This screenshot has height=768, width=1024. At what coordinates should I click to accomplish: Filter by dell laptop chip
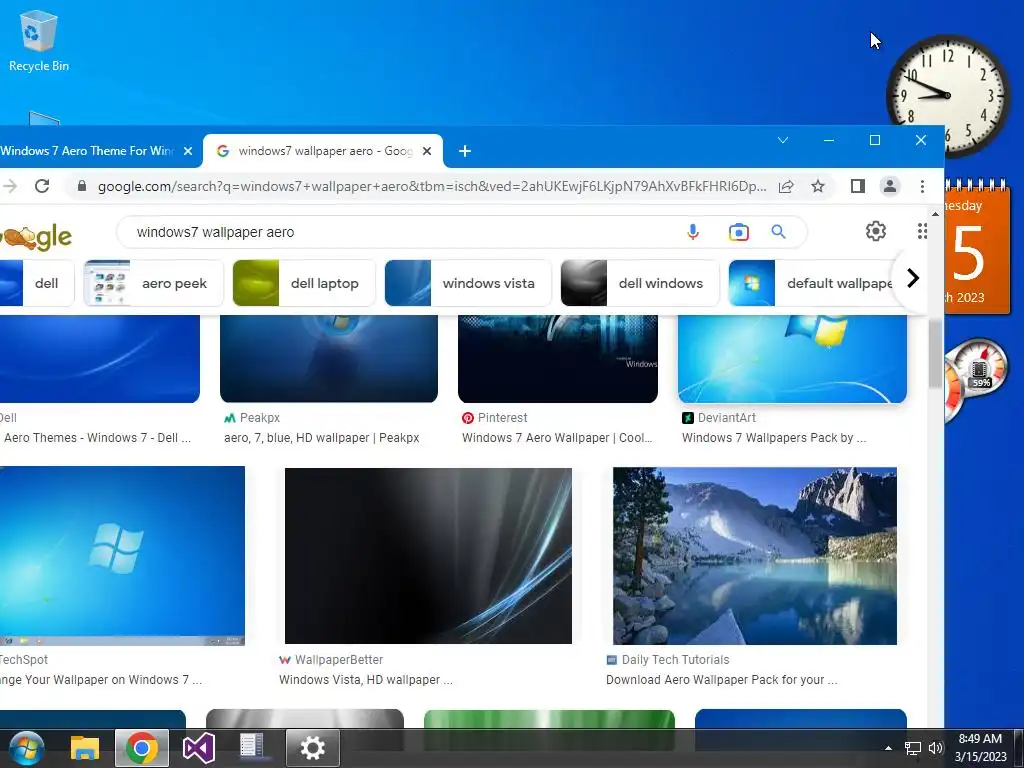[x=304, y=283]
